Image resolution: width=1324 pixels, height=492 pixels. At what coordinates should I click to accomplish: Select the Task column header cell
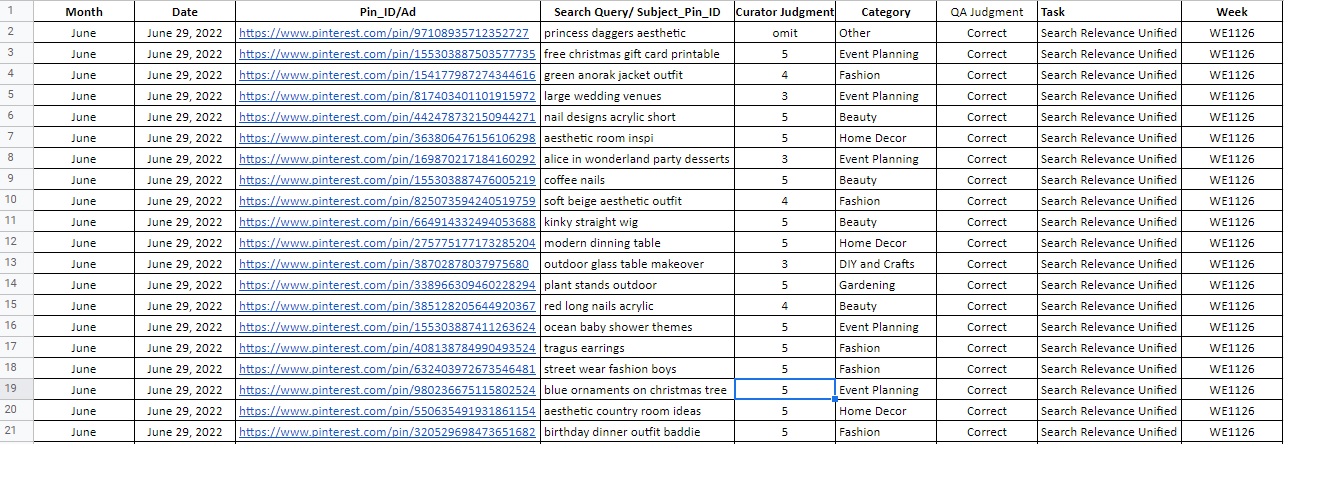[1109, 12]
